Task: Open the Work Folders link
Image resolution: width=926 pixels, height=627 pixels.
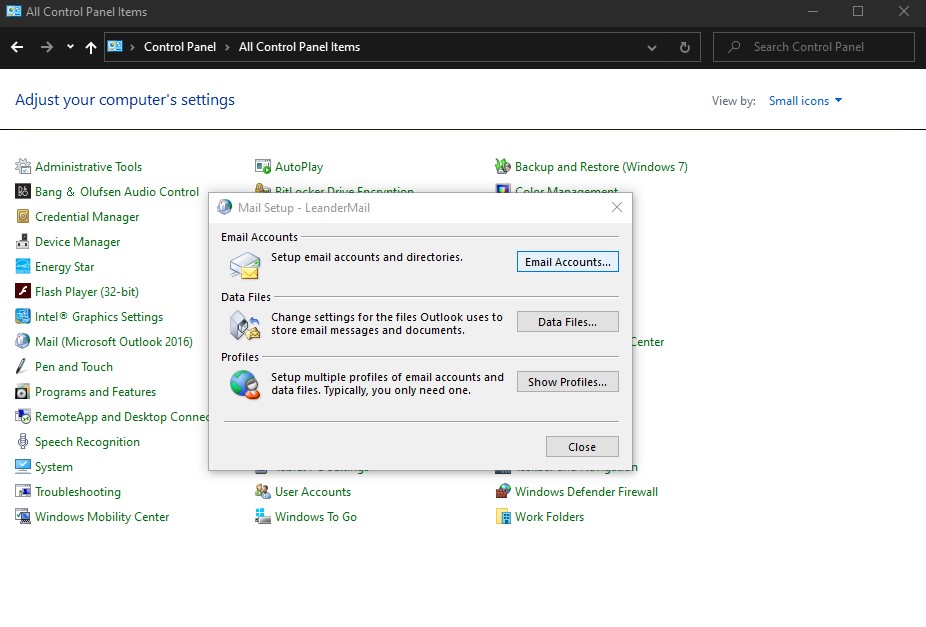Action: 549,517
